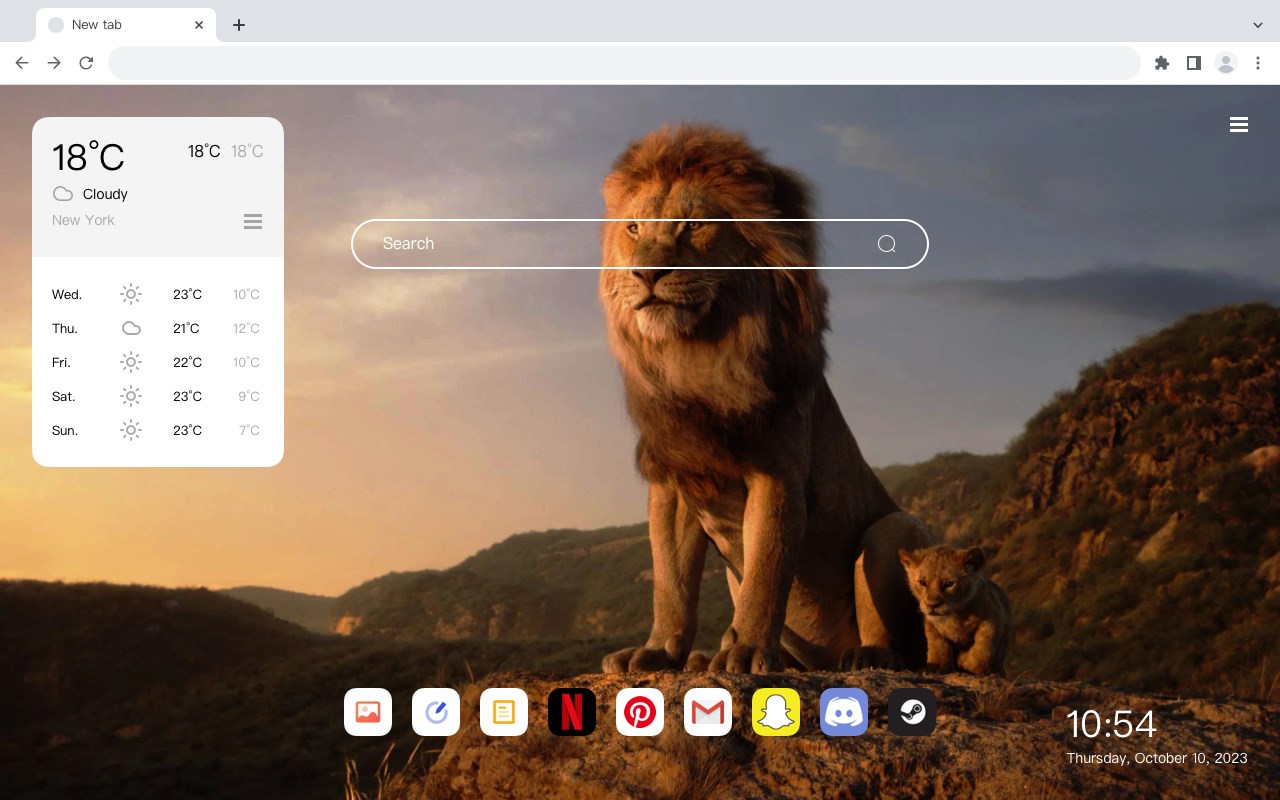1280x800 pixels.
Task: Click Saturday's low of 9°C
Action: 249,396
